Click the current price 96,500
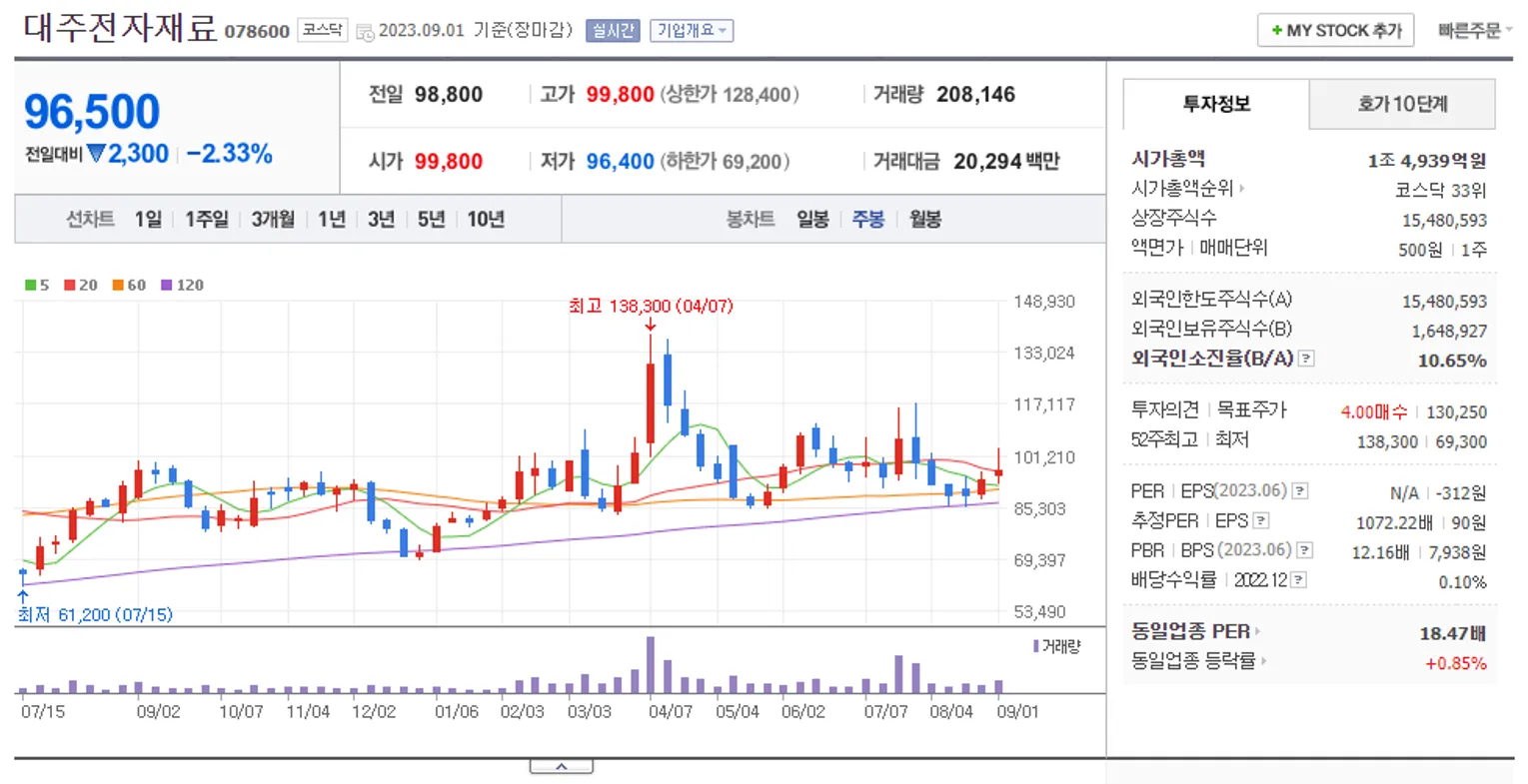This screenshot has width=1528, height=784. click(x=92, y=112)
